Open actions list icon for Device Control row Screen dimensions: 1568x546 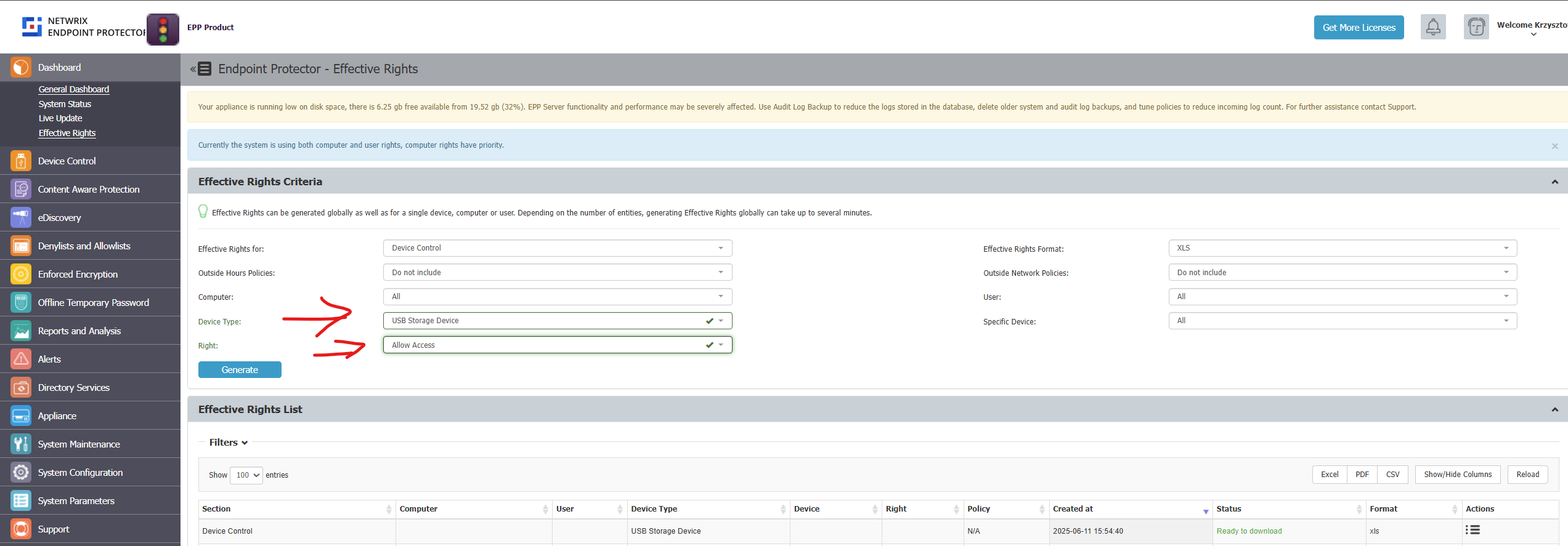pyautogui.click(x=1473, y=530)
